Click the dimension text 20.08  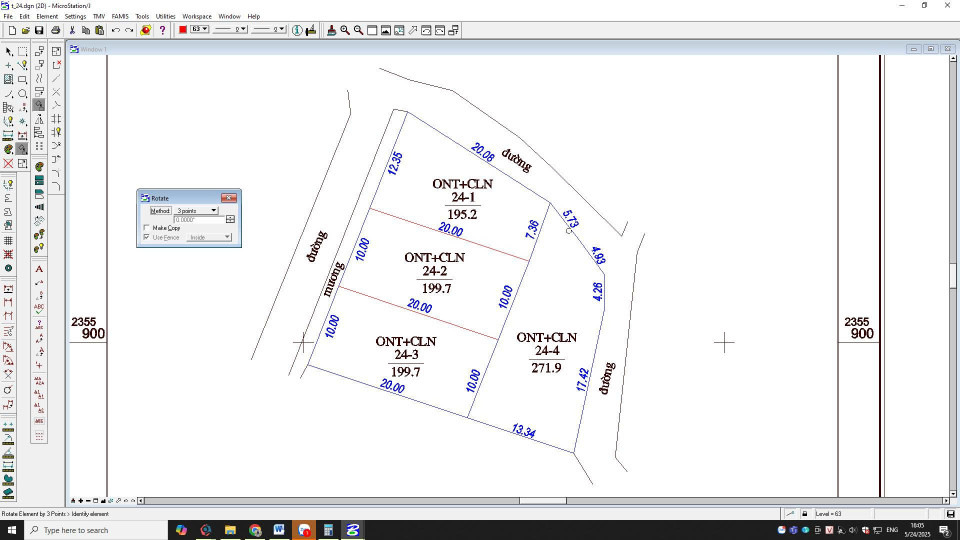coord(482,152)
